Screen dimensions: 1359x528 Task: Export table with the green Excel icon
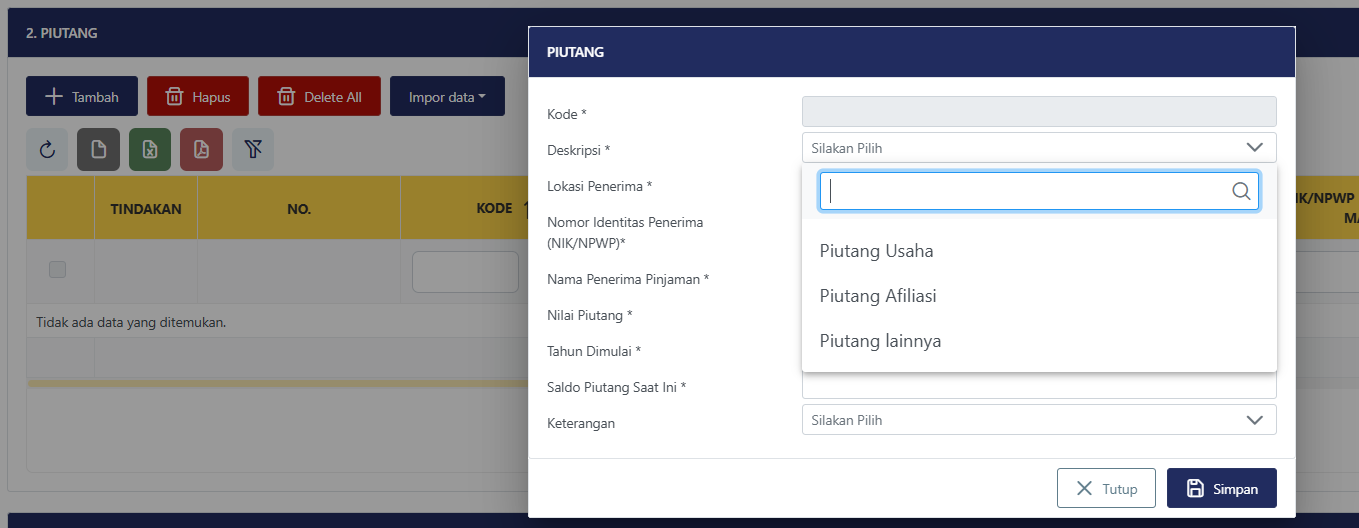click(149, 150)
